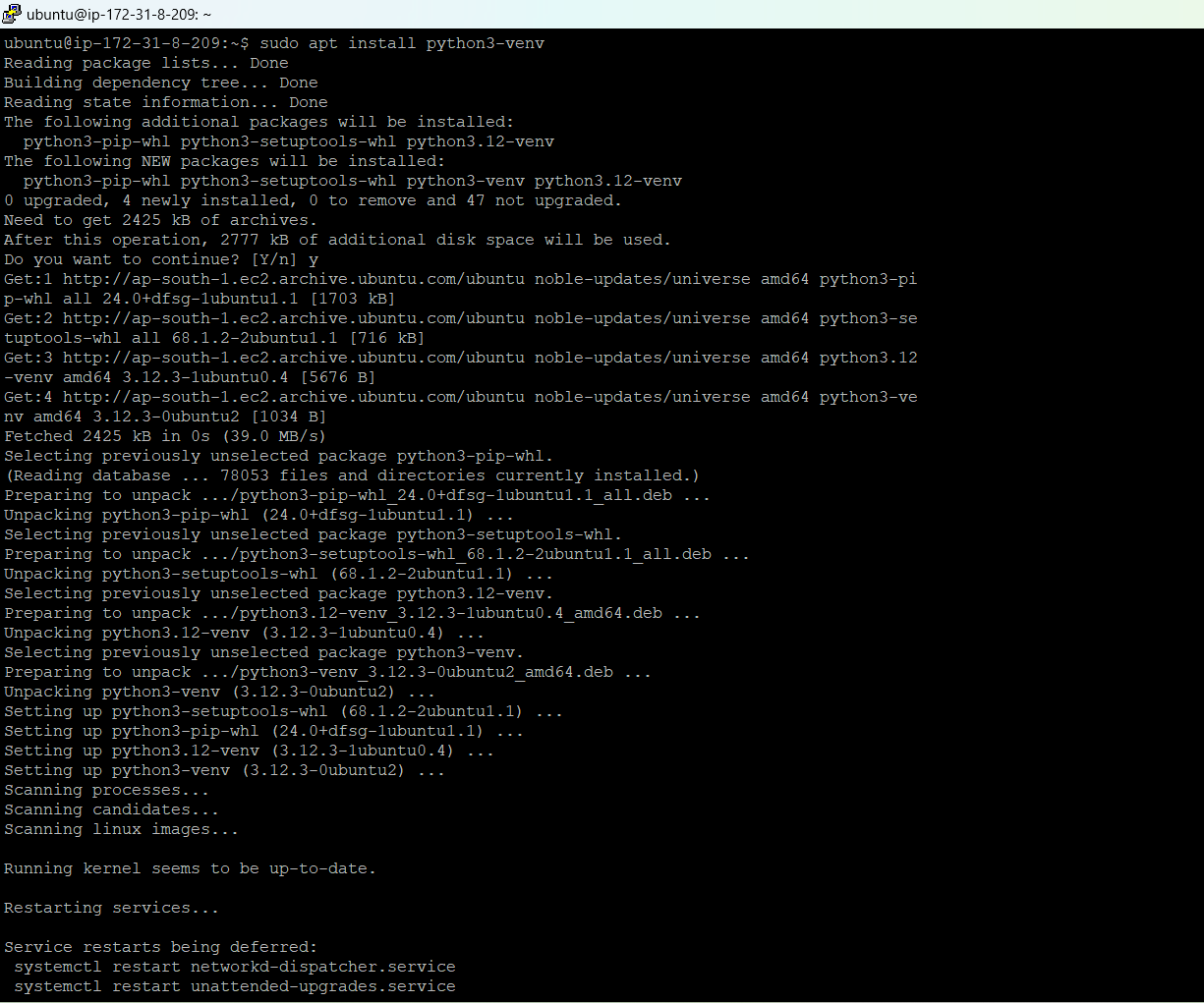Click 'Service restarts being deferred:' line
The height and width of the screenshot is (1003, 1204).
pyautogui.click(x=161, y=947)
